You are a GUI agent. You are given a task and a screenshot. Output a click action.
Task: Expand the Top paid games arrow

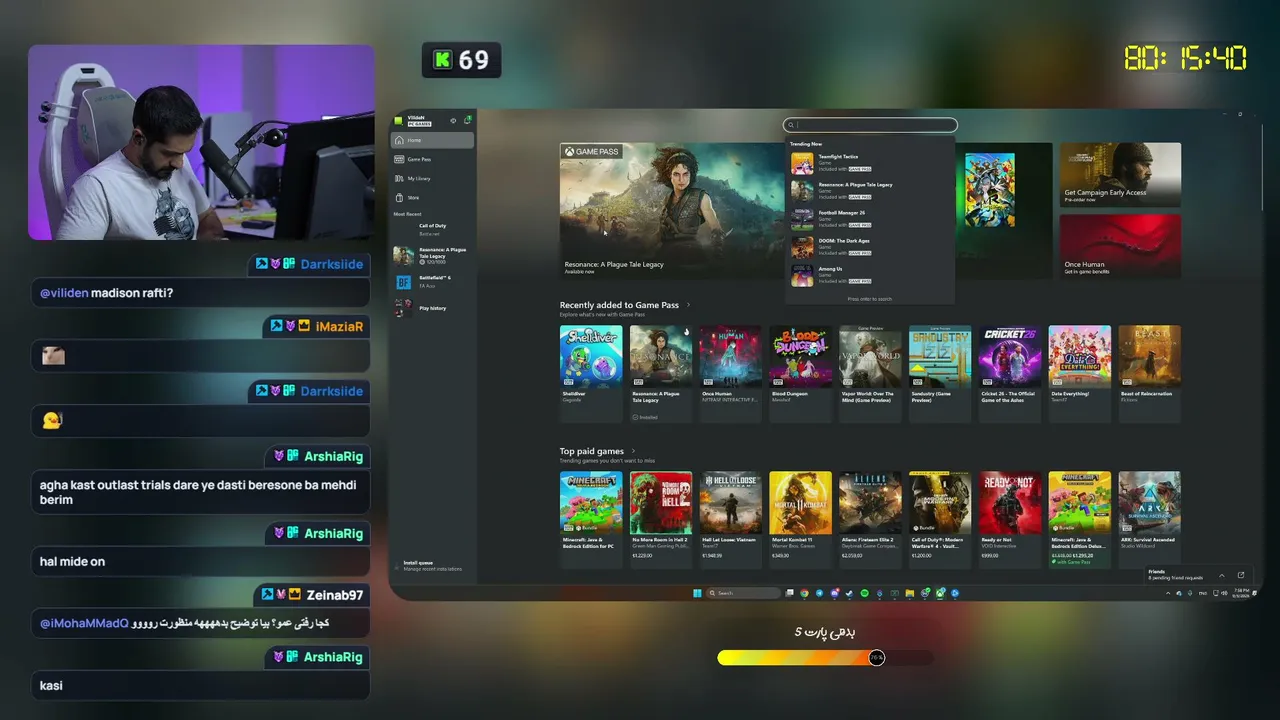click(x=633, y=451)
